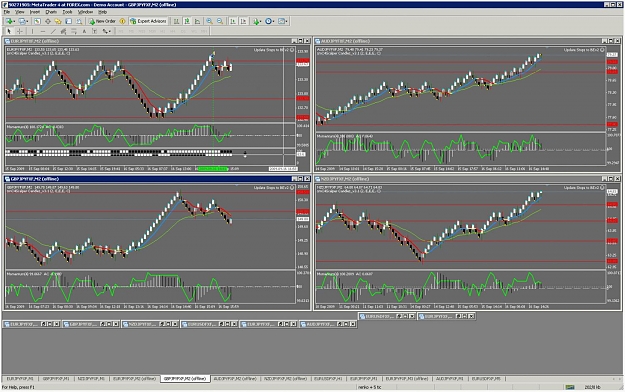
Task: Click the New Order button
Action: click(x=102, y=21)
